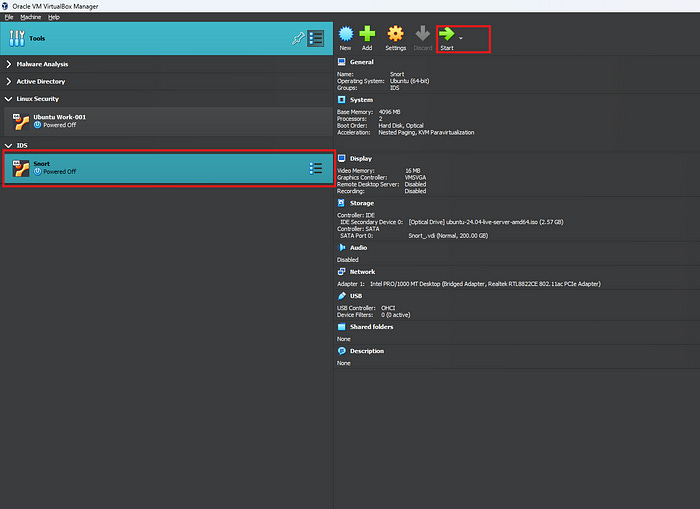The height and width of the screenshot is (509, 700).
Task: Open the File menu
Action: point(9,17)
